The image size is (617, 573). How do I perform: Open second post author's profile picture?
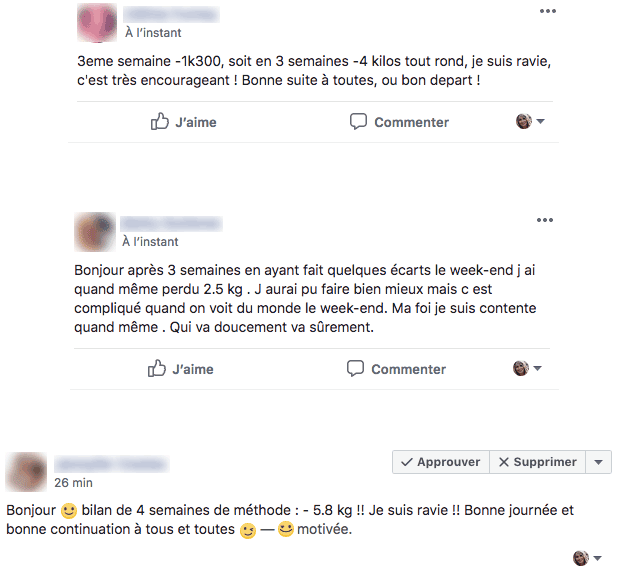pos(95,232)
